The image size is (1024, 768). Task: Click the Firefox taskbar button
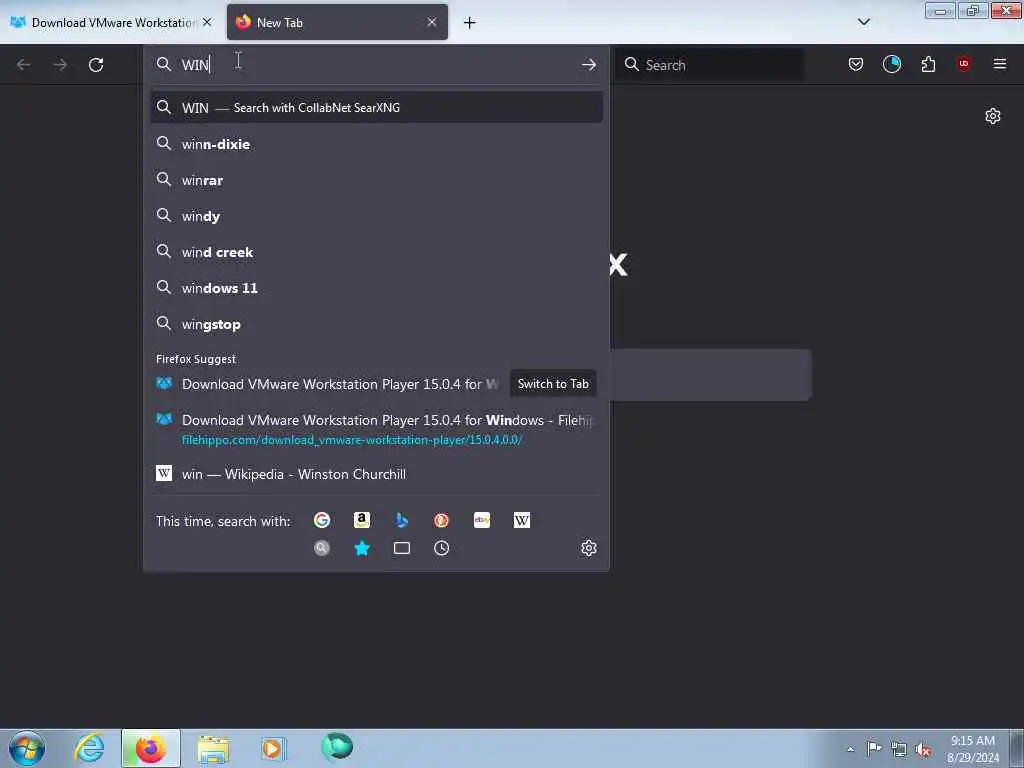pyautogui.click(x=151, y=748)
